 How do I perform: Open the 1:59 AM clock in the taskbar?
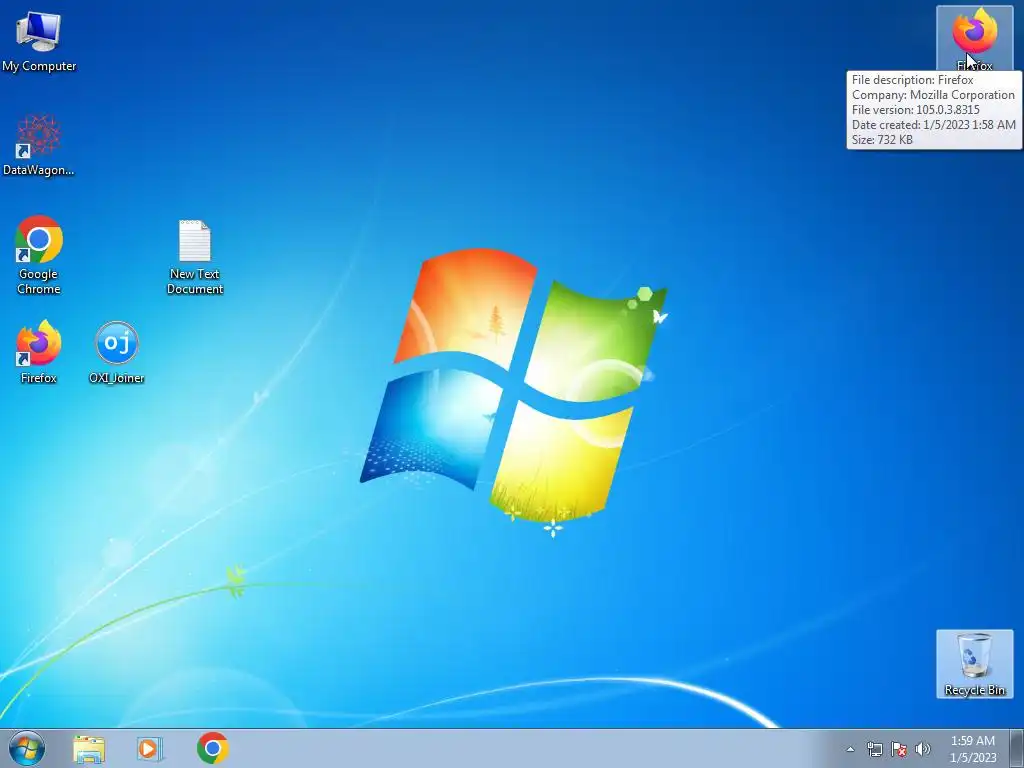coord(973,749)
